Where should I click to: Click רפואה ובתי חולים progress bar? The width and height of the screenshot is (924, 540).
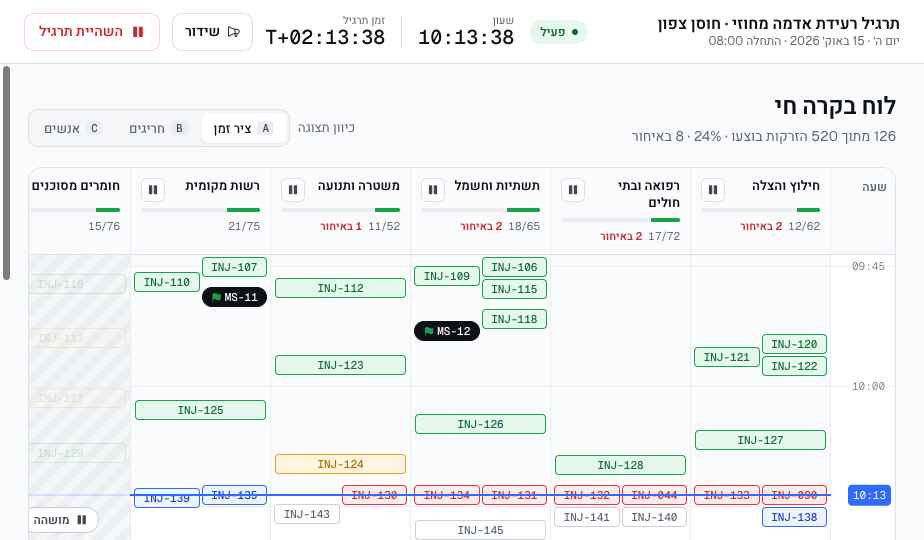click(x=621, y=220)
